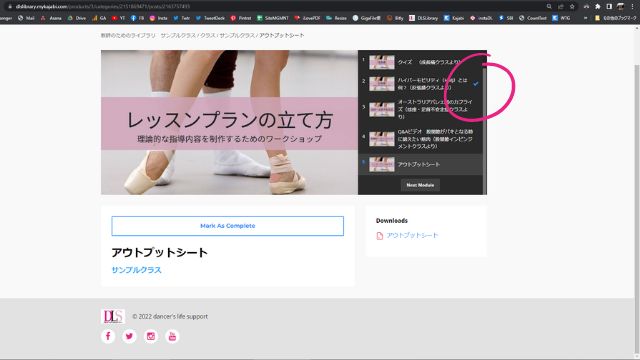Bookmark this page with the star icon
Viewport: 640px width, 360px height.
click(572, 7)
